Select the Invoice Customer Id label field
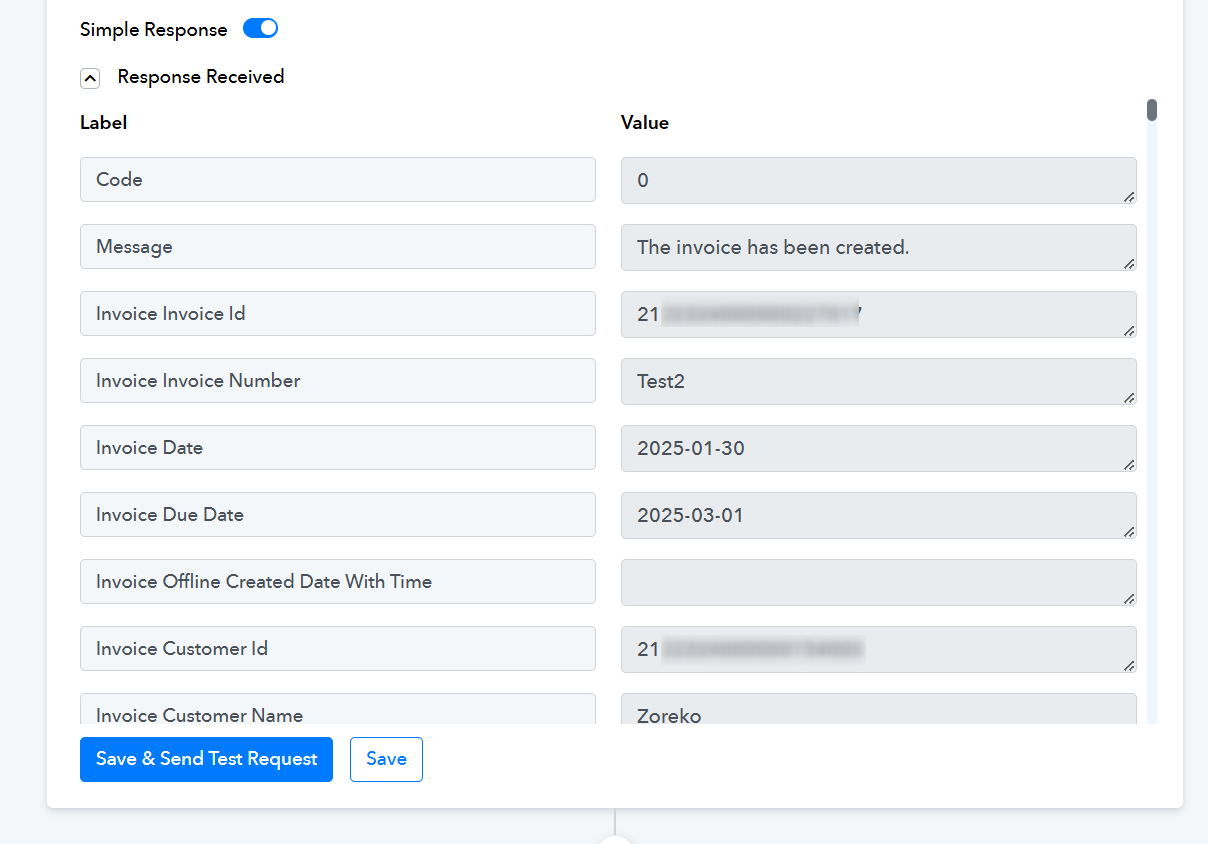1208x844 pixels. pyautogui.click(x=338, y=649)
